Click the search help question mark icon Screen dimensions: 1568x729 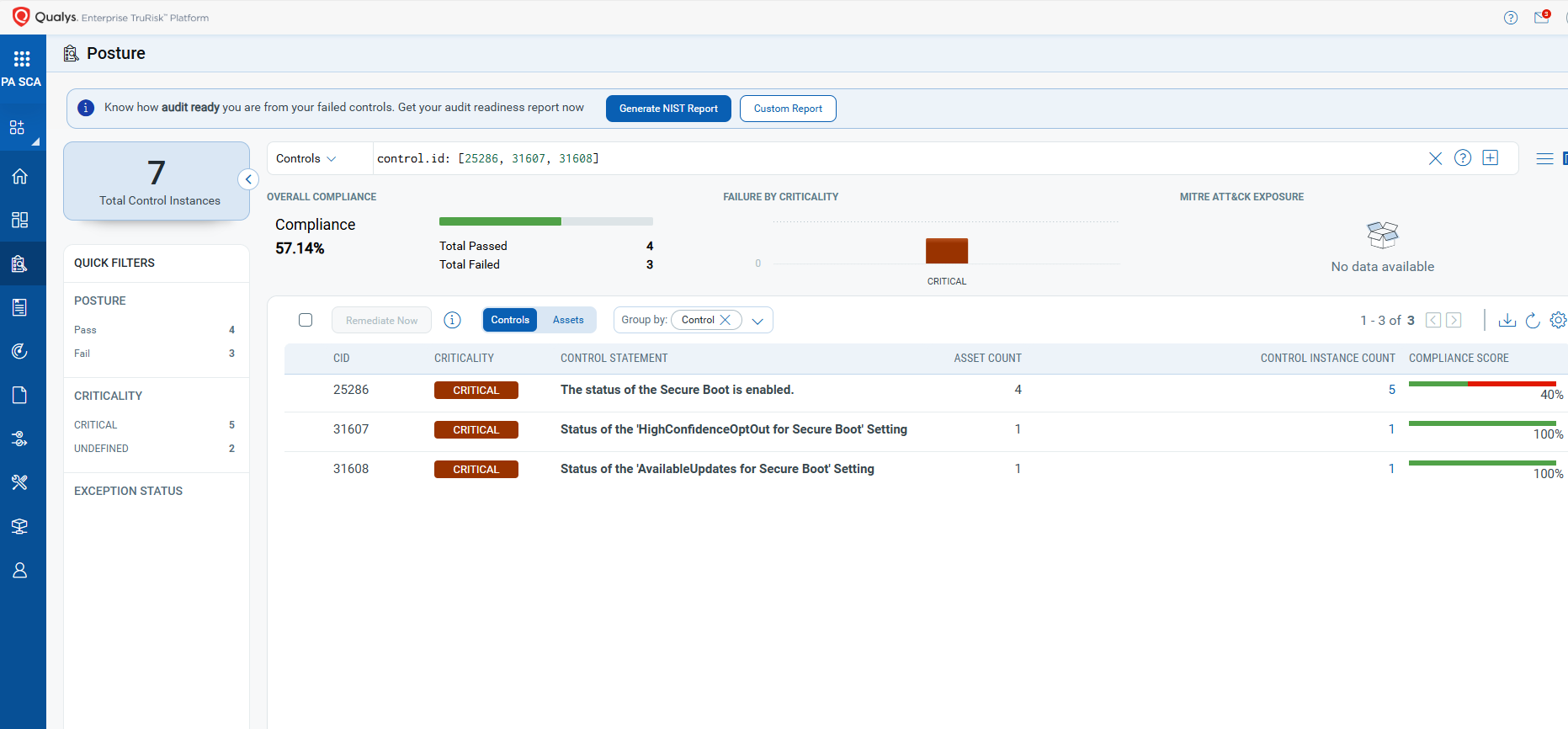tap(1463, 158)
